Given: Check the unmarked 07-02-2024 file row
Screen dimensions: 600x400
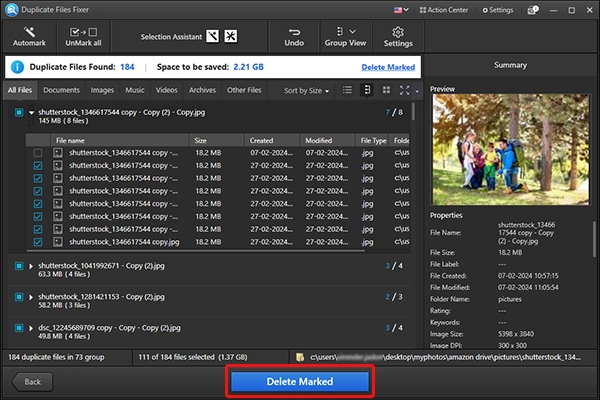Looking at the screenshot, I should pos(38,153).
